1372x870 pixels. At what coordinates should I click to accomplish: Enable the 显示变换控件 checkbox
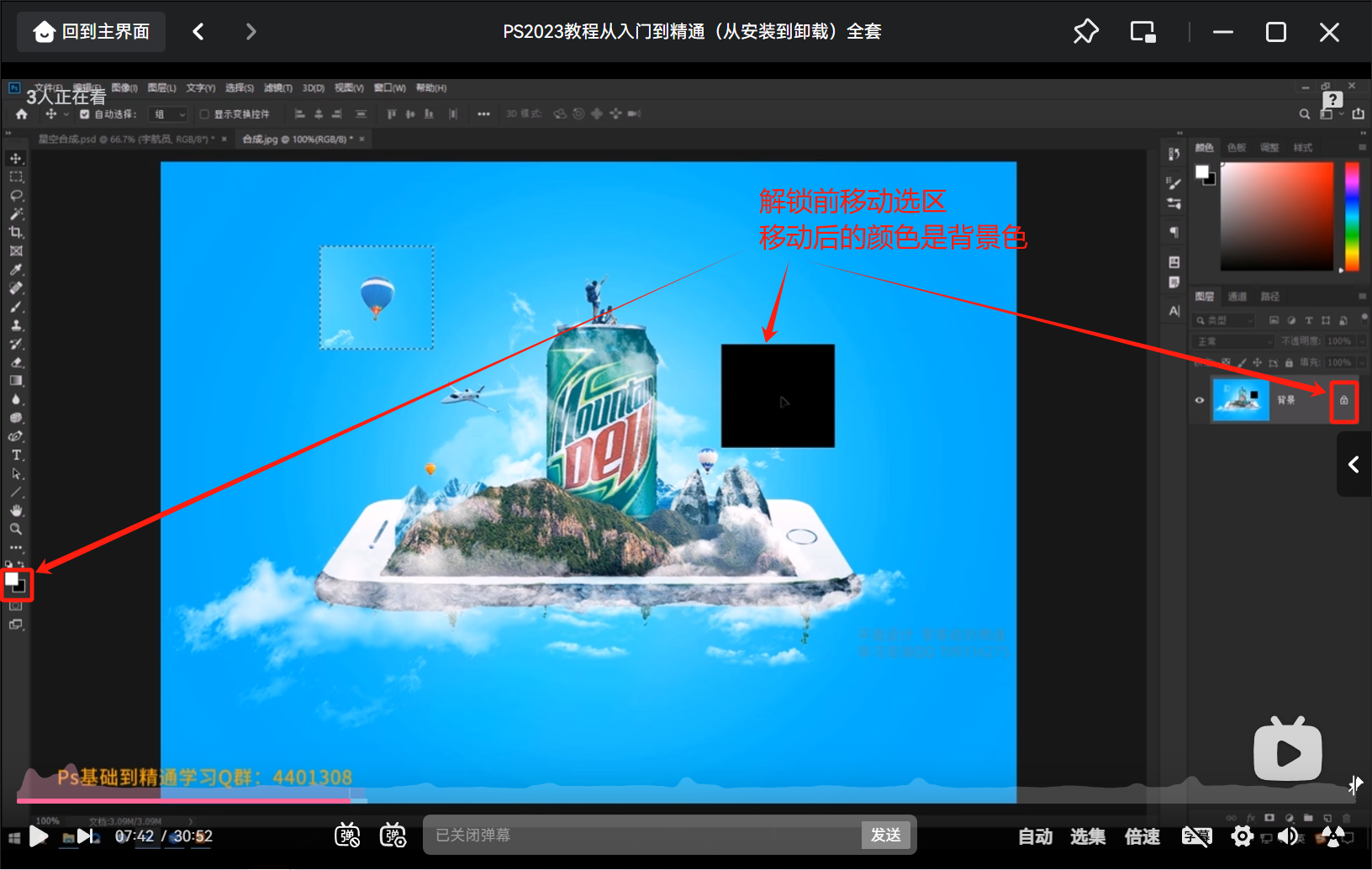coord(204,114)
